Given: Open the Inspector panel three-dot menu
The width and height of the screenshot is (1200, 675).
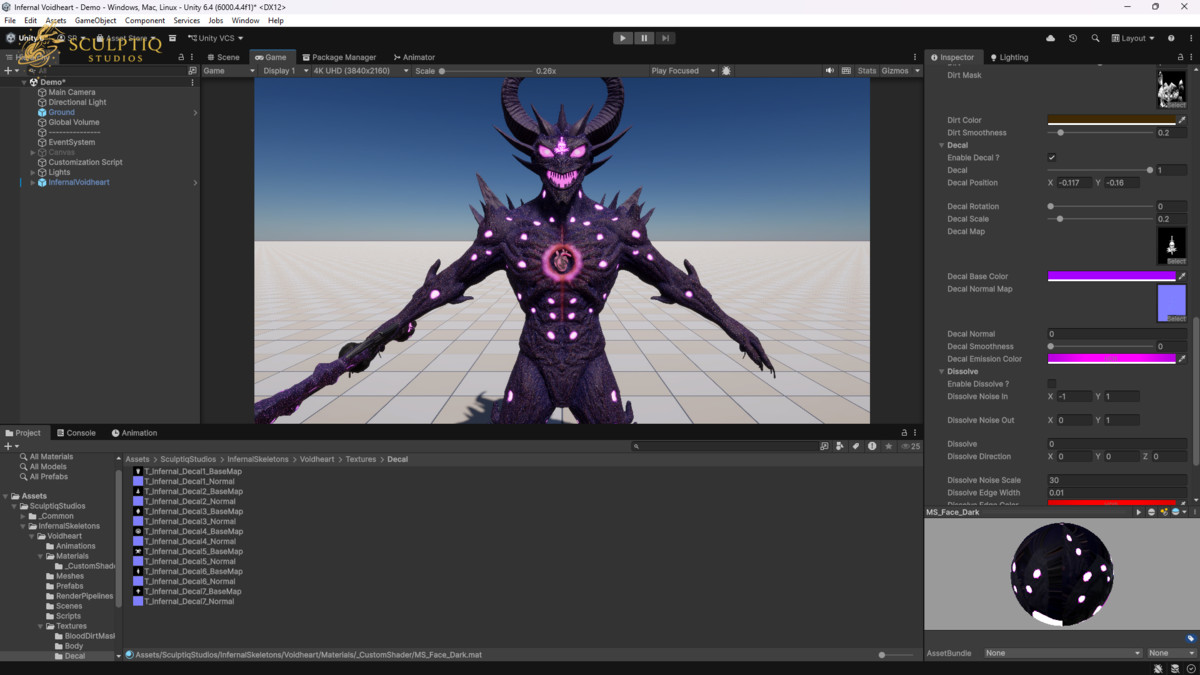Looking at the screenshot, I should [1191, 57].
